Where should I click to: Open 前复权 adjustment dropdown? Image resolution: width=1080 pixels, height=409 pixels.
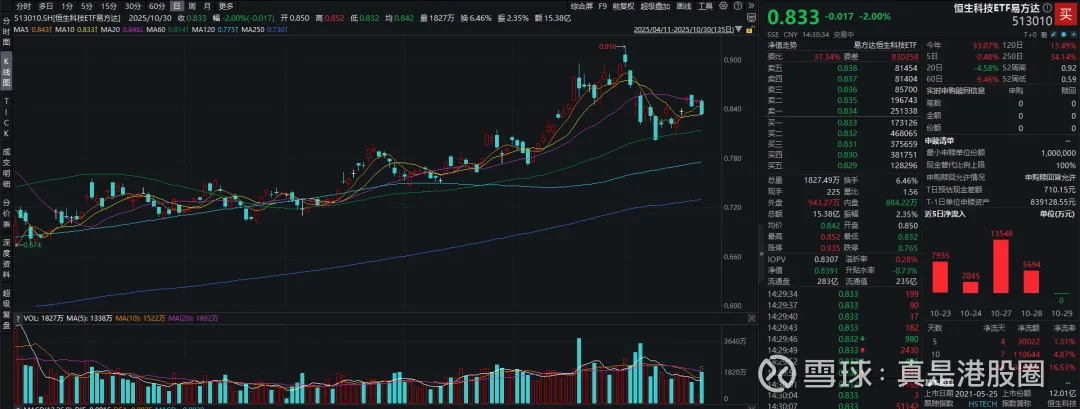click(624, 6)
